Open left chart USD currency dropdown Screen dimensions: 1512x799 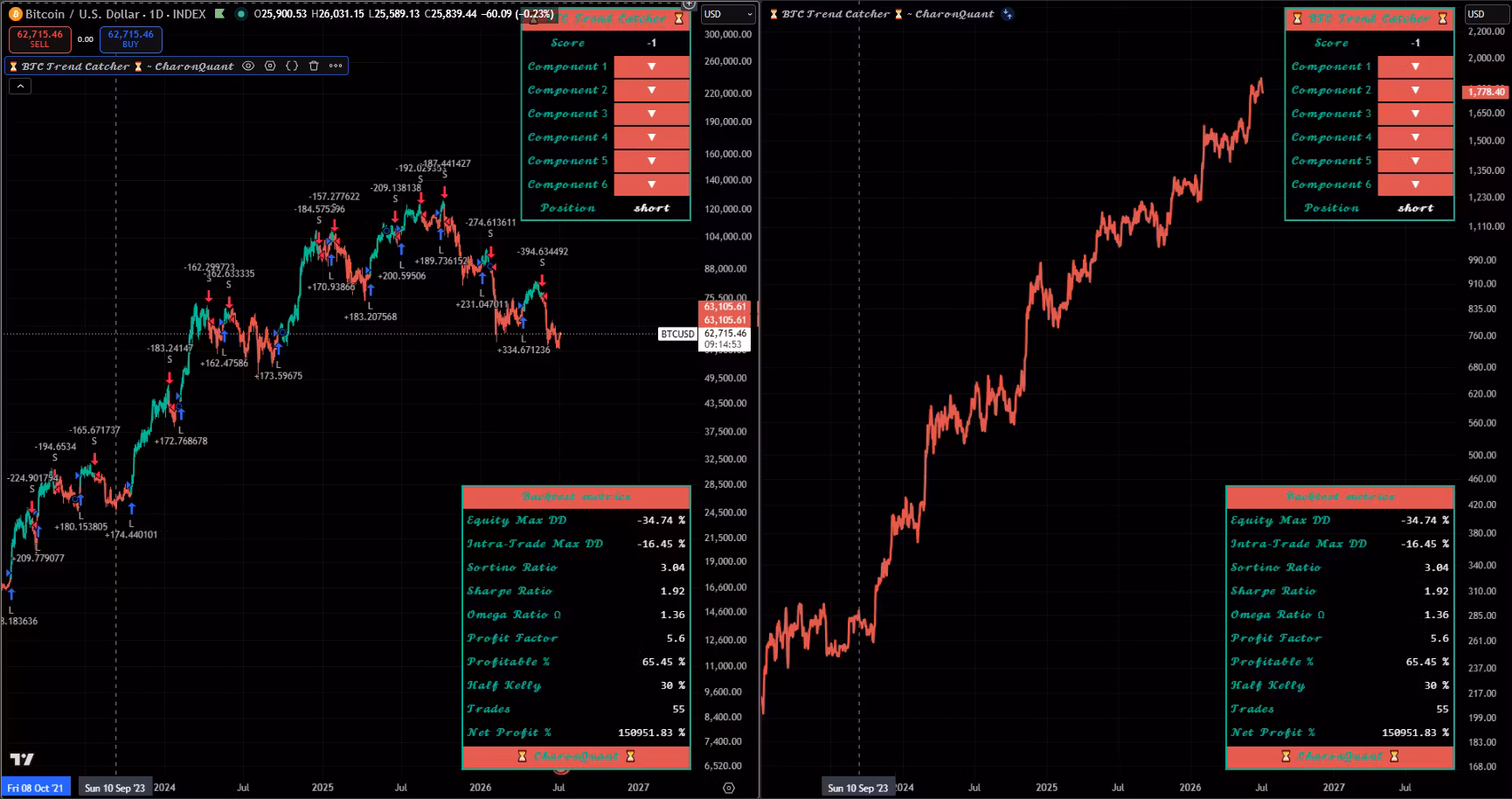coord(728,14)
